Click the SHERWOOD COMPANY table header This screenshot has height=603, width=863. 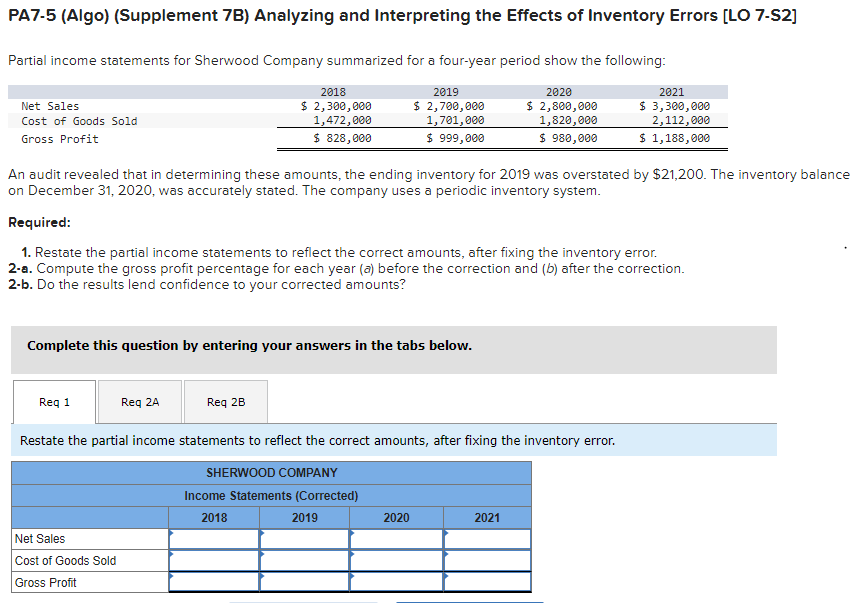tap(270, 472)
